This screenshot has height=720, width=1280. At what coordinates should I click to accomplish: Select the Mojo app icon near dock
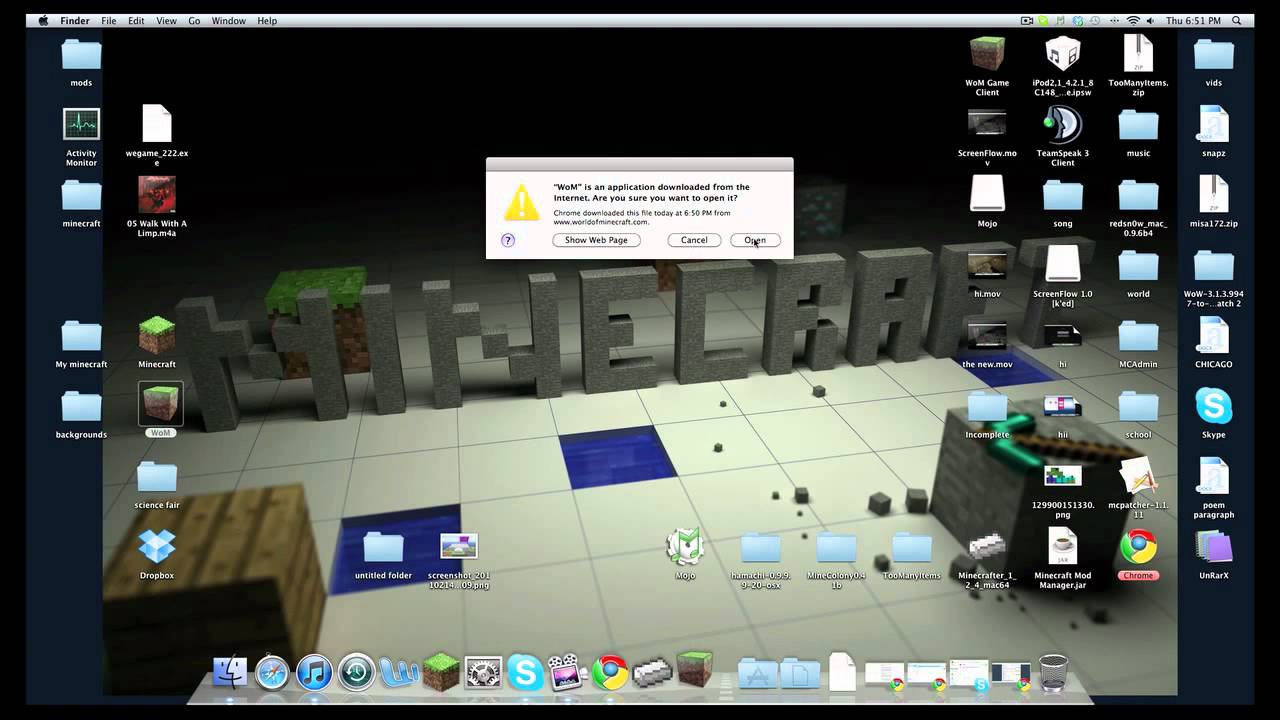coord(685,547)
